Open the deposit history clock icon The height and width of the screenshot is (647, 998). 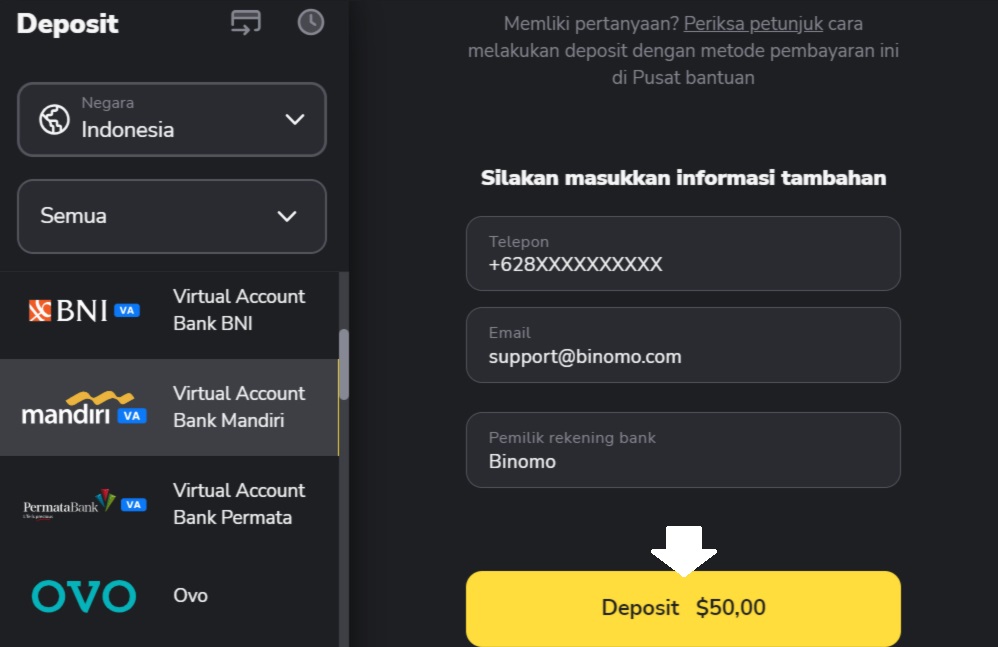311,22
